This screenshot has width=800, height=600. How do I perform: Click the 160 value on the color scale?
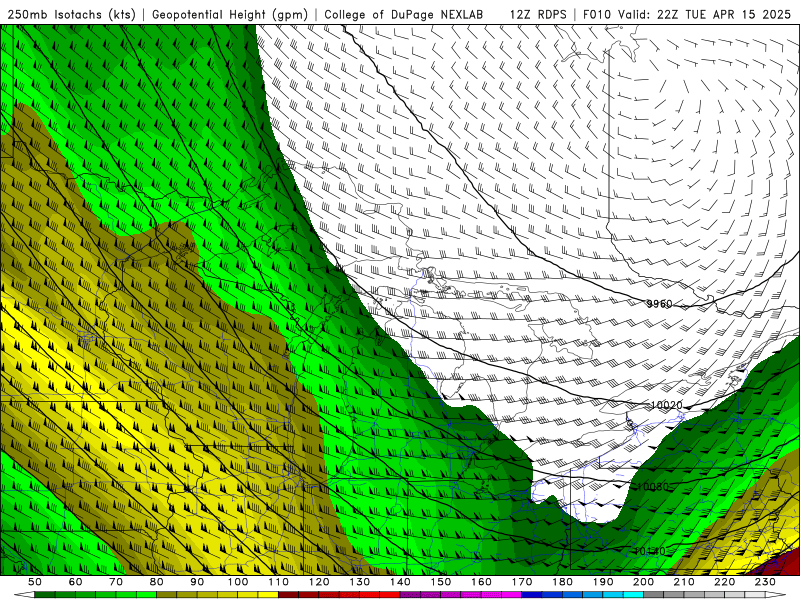[481, 582]
